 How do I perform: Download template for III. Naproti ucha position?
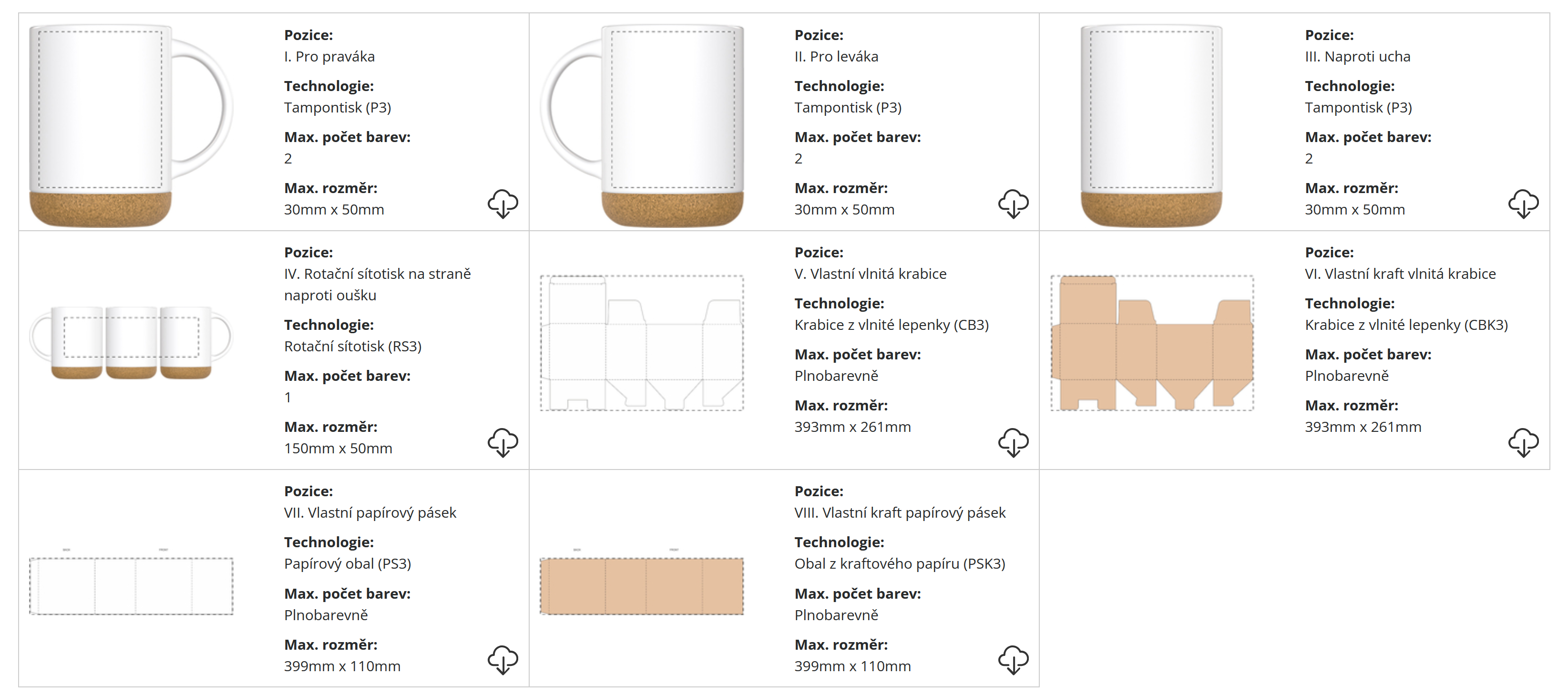click(x=1523, y=203)
